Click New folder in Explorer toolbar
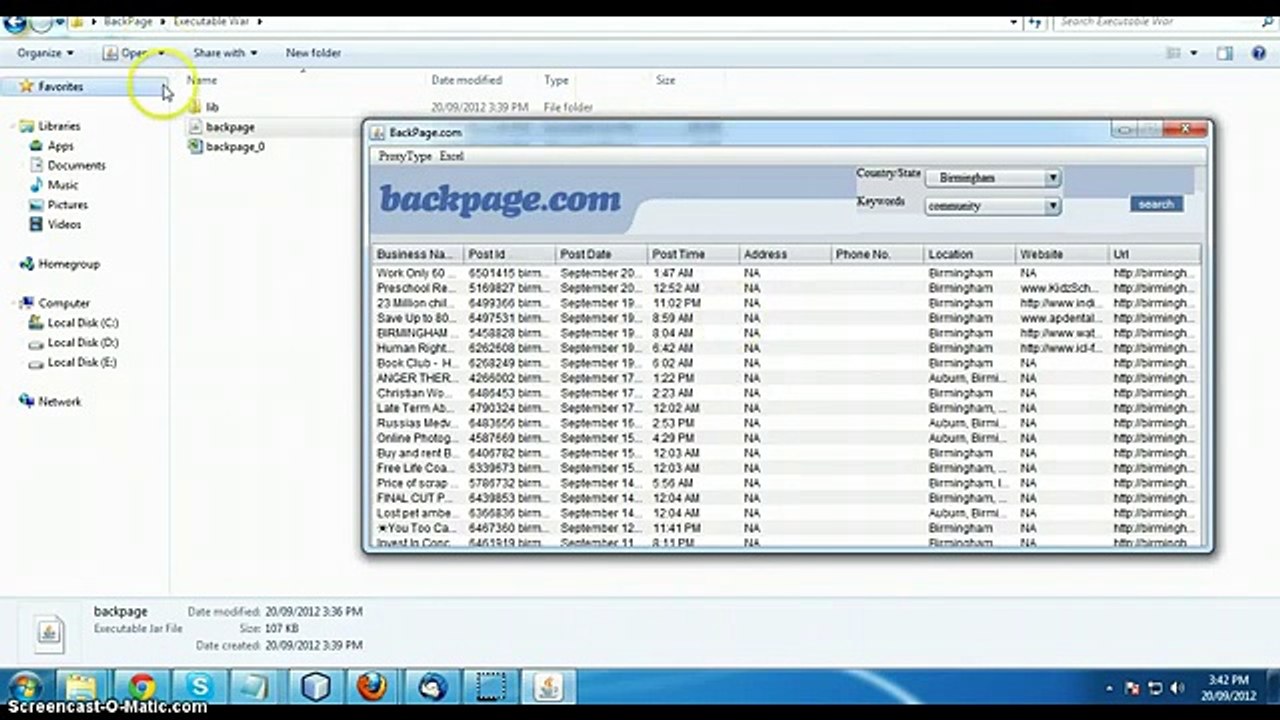This screenshot has width=1280, height=720. (313, 53)
